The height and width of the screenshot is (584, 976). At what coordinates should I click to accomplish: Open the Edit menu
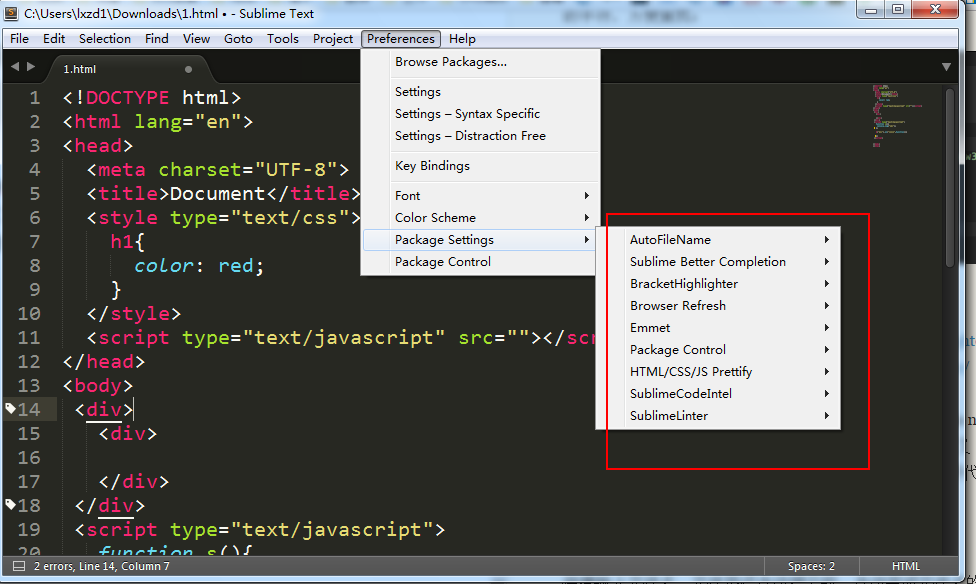pos(54,39)
